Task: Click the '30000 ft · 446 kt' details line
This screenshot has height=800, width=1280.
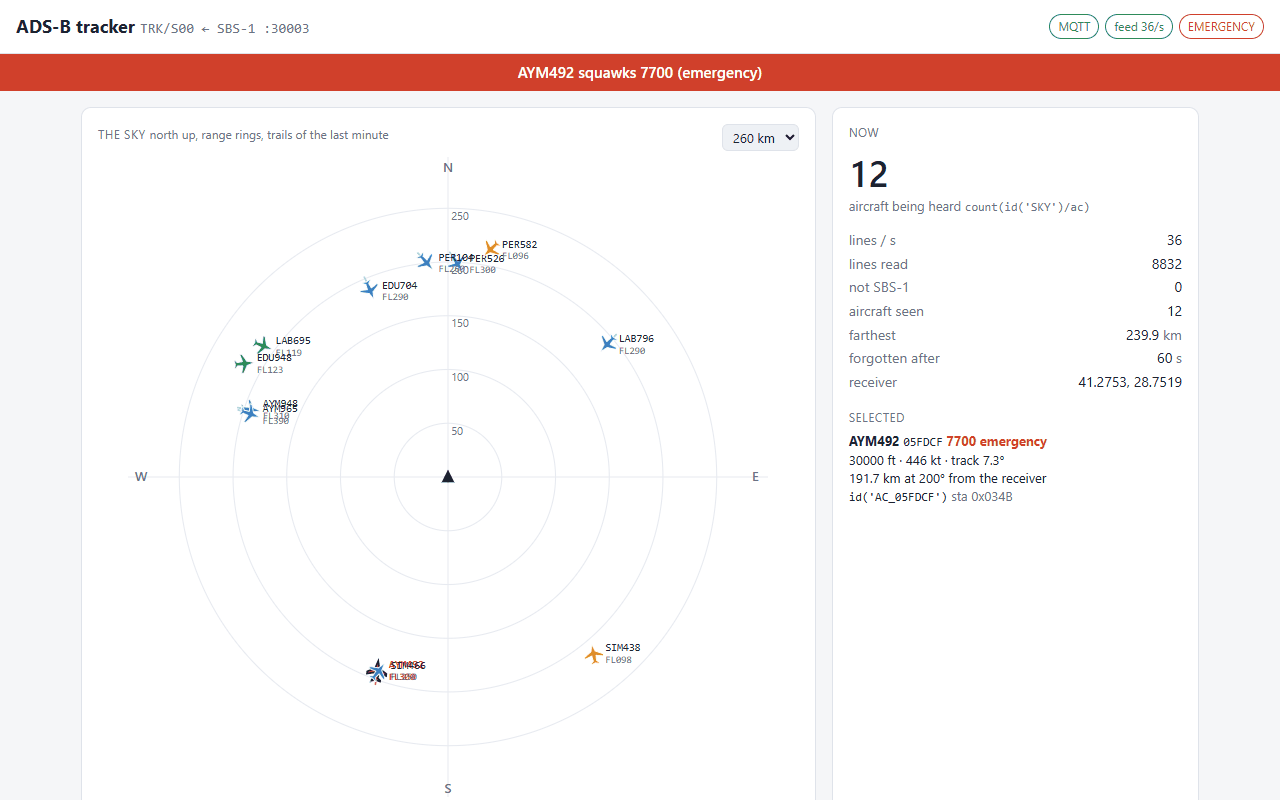Action: click(927, 461)
